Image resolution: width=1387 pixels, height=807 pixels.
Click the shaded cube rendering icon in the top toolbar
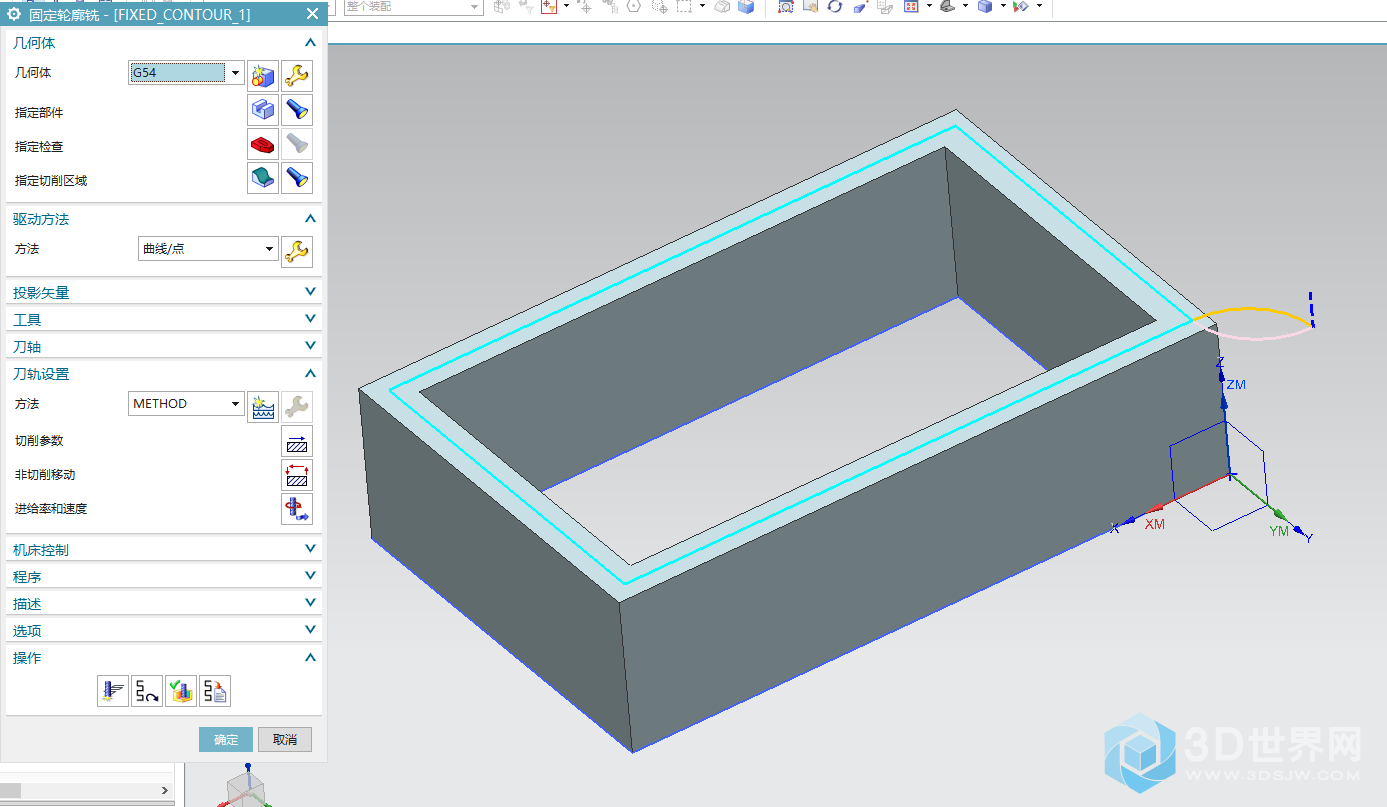(x=985, y=6)
